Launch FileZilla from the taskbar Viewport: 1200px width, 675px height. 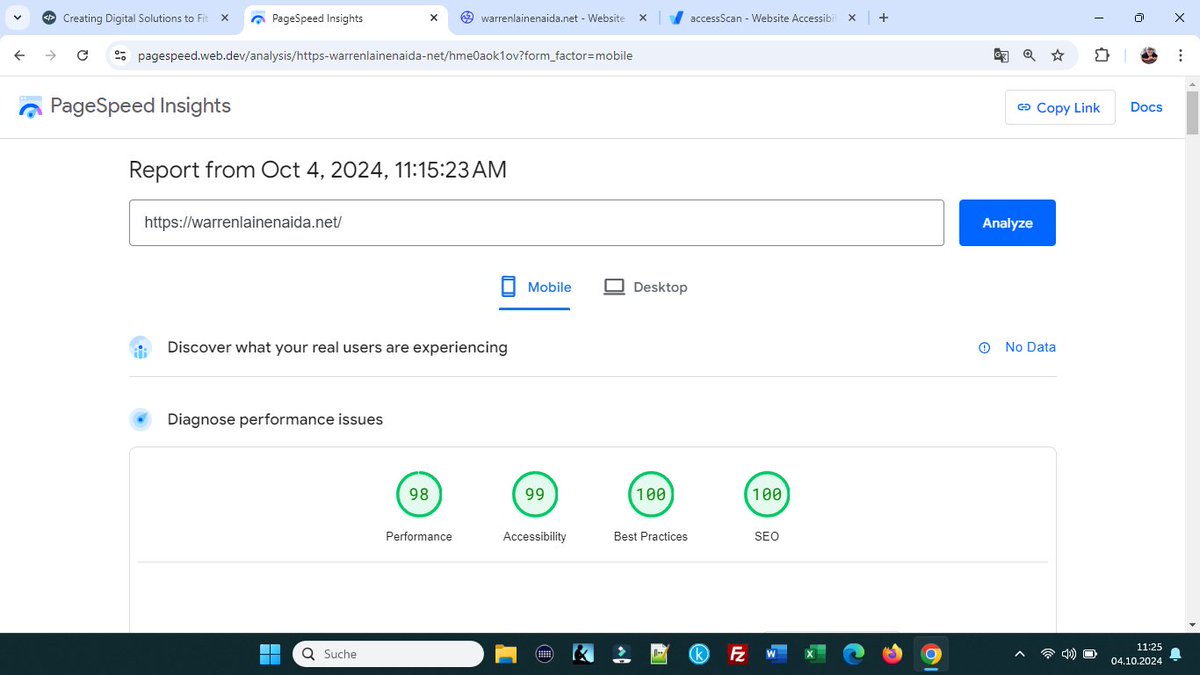(x=737, y=653)
